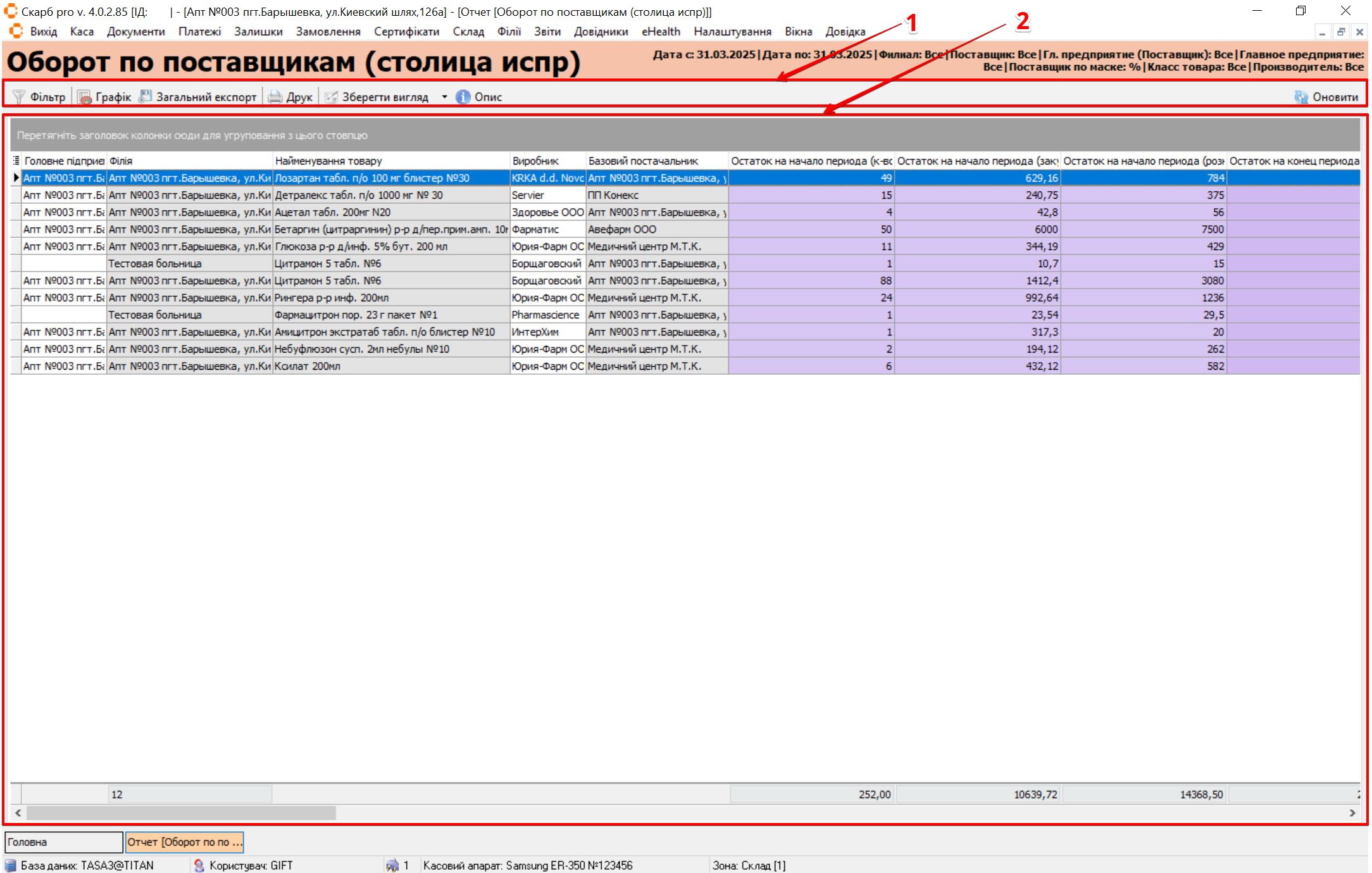This screenshot has width=1372, height=873.
Task: Click the horizontal scrollbar thumb
Action: coord(180,813)
